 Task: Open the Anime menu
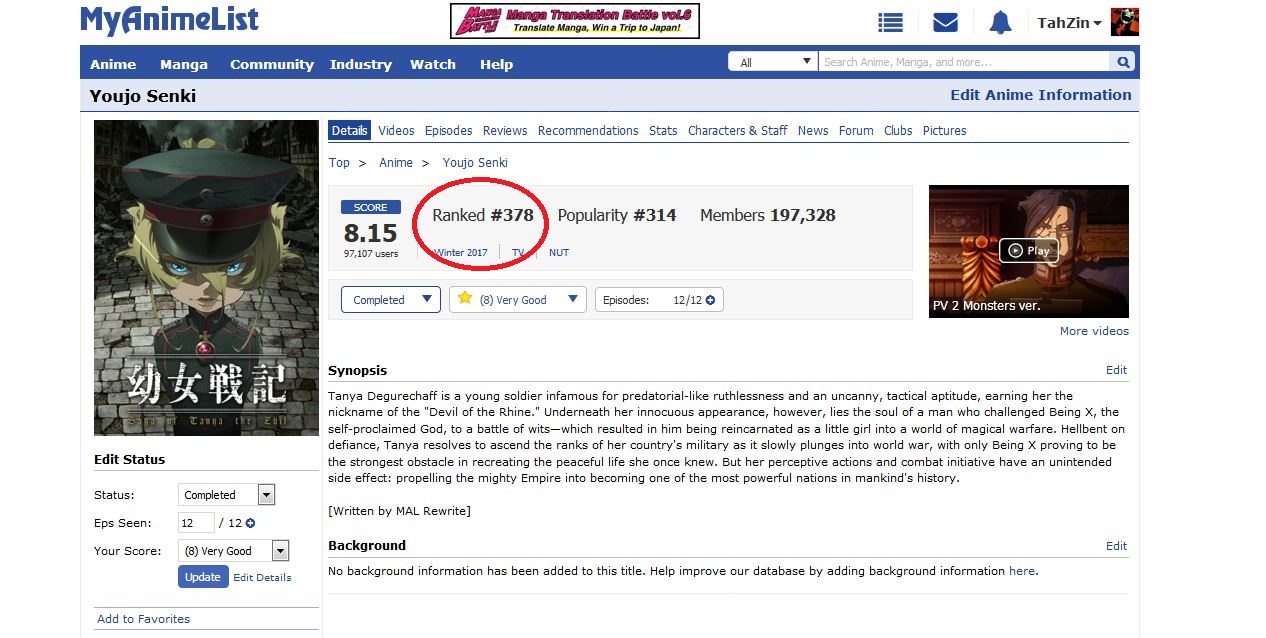[113, 64]
